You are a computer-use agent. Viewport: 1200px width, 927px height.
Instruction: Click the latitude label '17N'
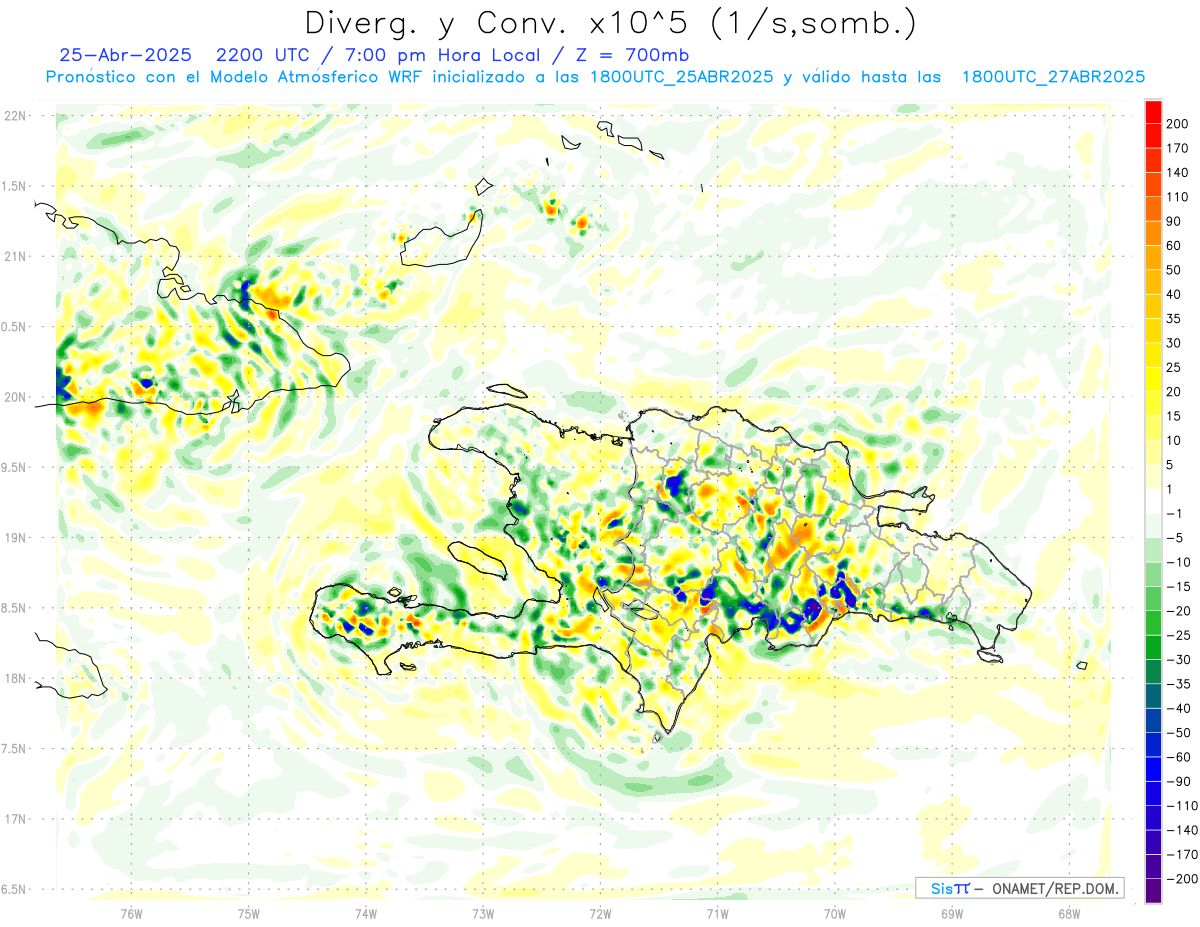pyautogui.click(x=14, y=819)
